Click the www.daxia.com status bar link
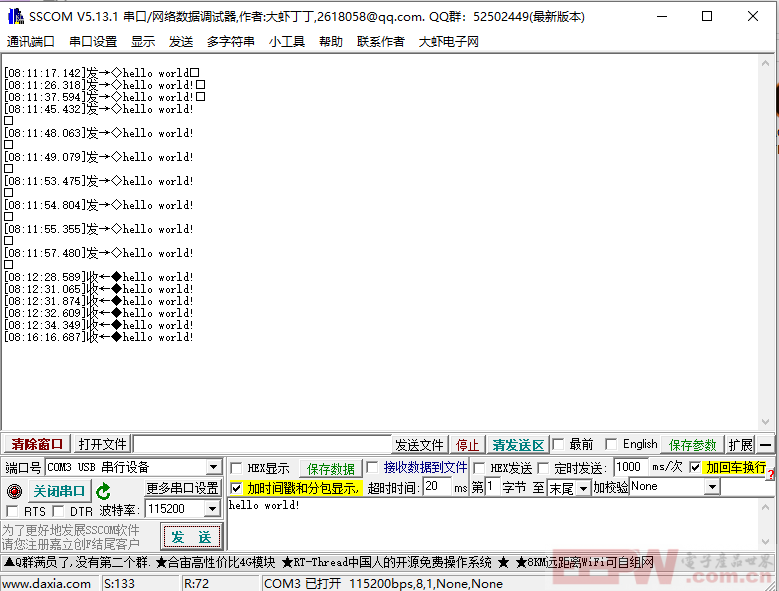This screenshot has height=591, width=779. (x=46, y=584)
